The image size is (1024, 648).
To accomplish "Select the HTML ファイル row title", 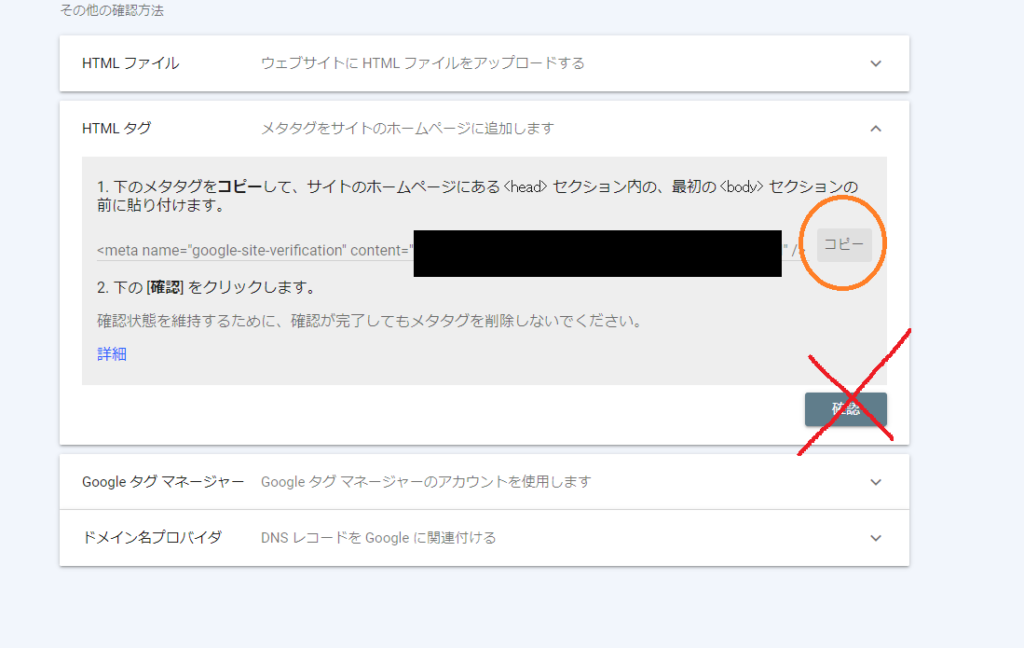I will click(131, 64).
